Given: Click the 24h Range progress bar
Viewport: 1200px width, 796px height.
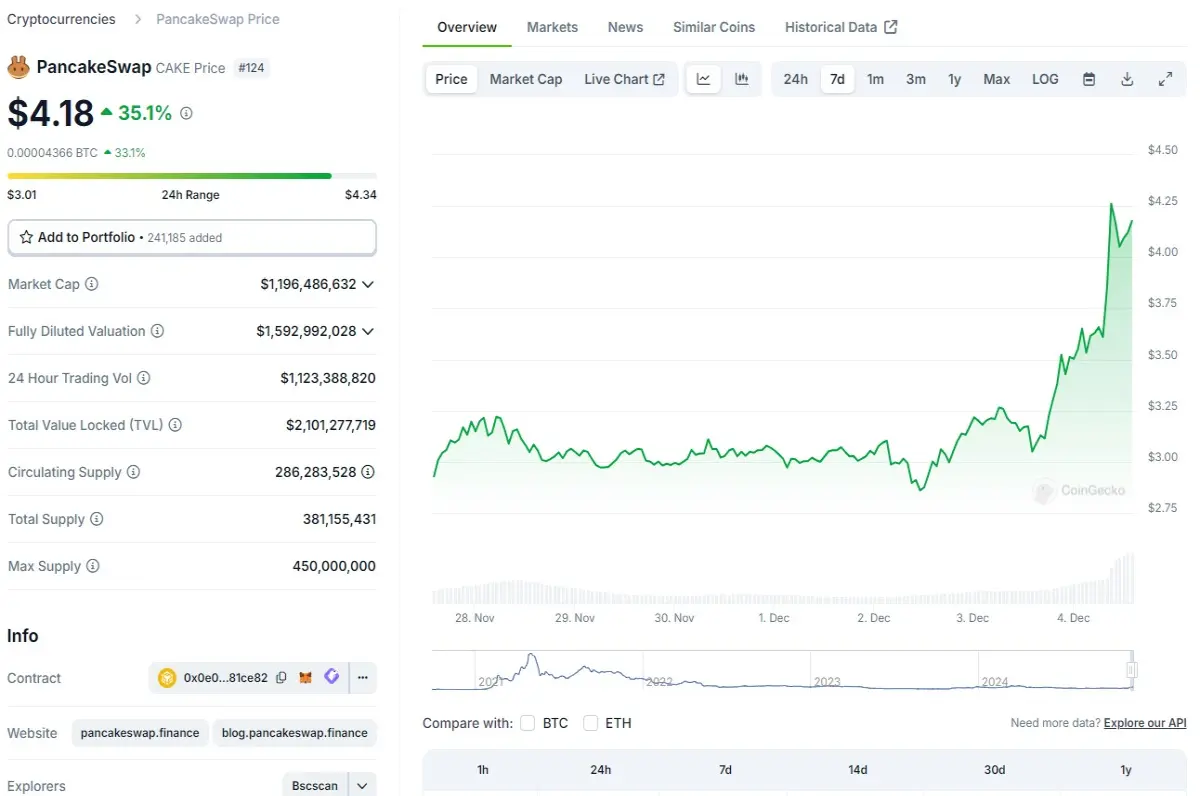Looking at the screenshot, I should (x=192, y=175).
